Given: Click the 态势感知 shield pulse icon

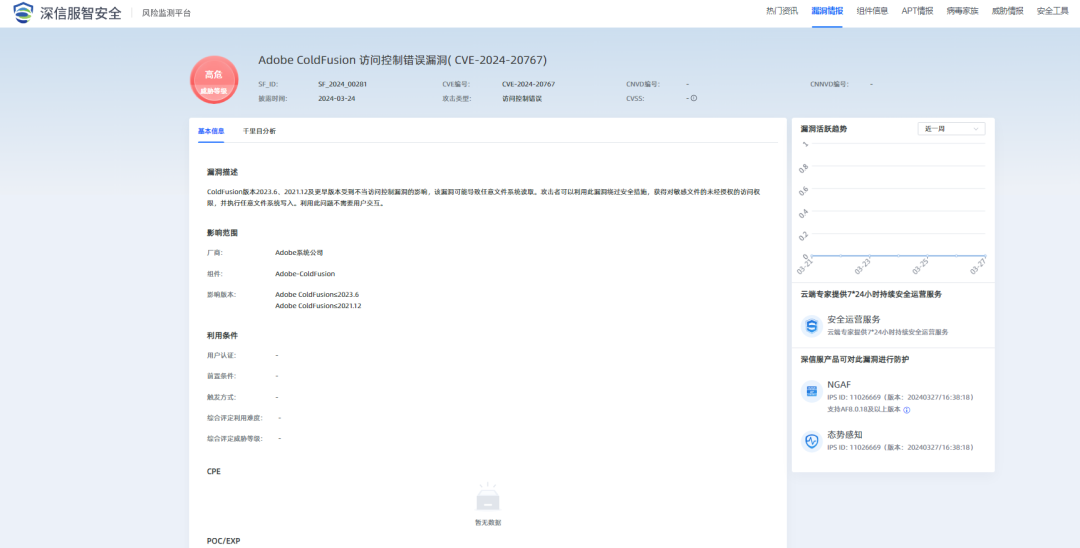Looking at the screenshot, I should click(812, 441).
